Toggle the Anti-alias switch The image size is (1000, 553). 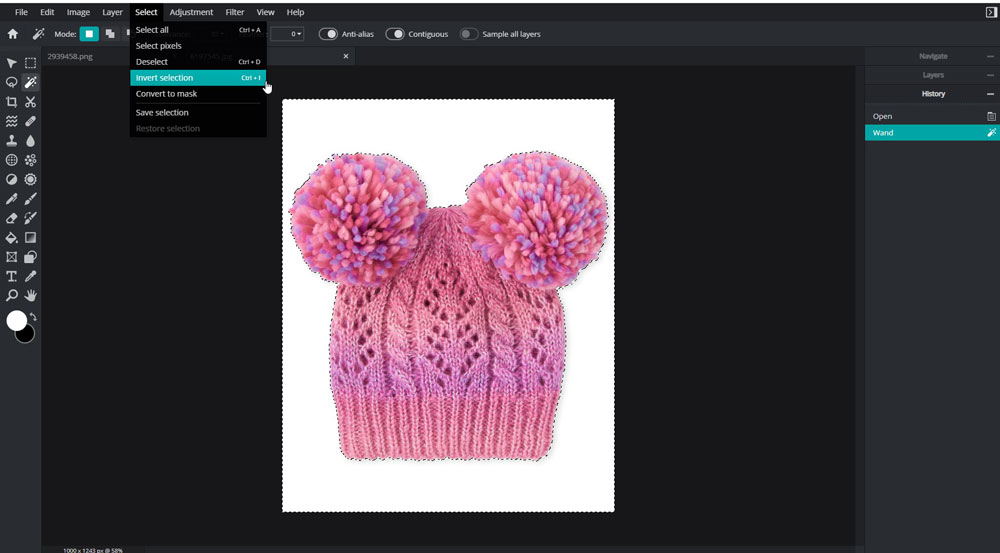pos(328,34)
